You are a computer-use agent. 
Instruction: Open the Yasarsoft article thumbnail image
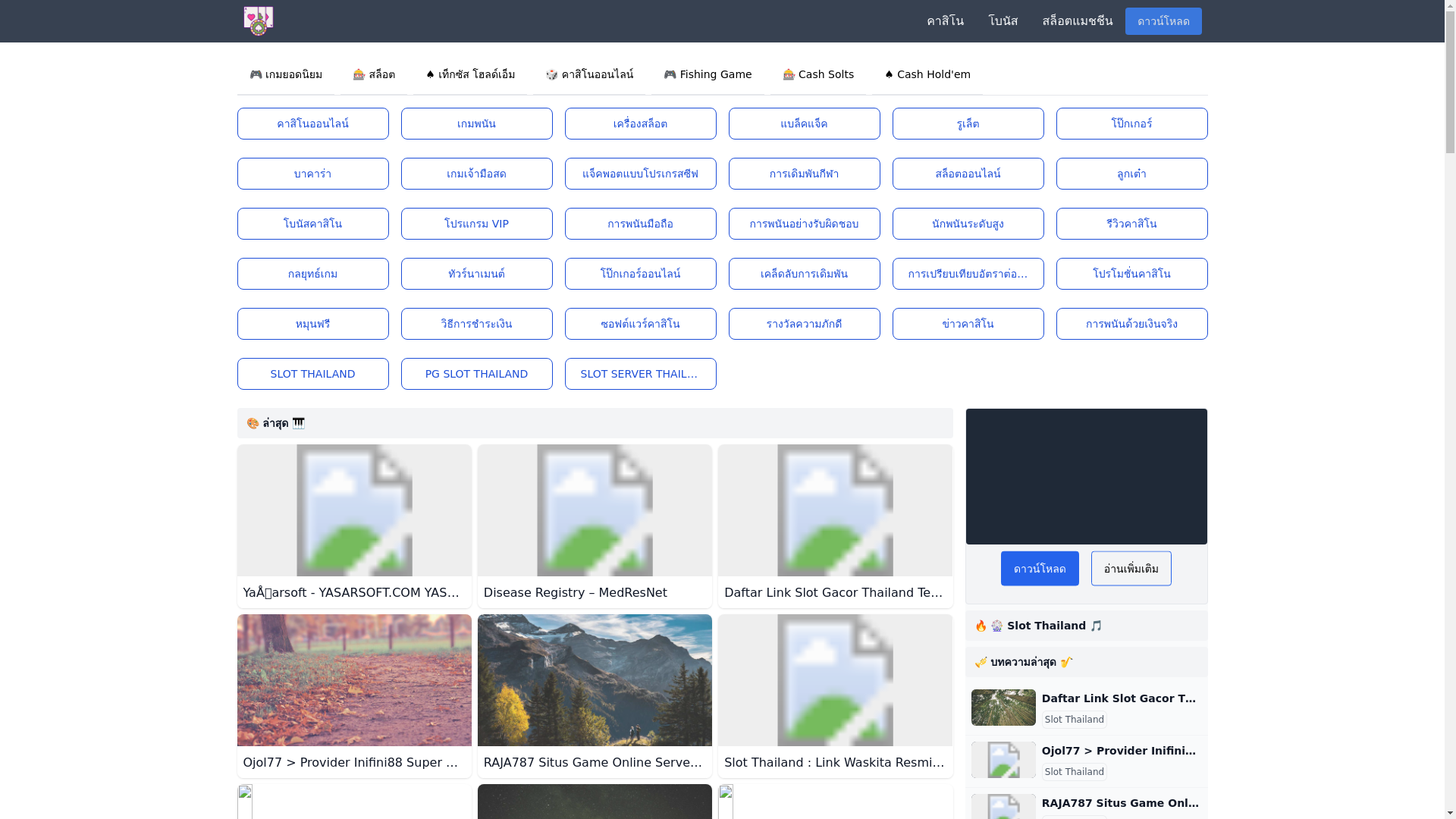354,510
